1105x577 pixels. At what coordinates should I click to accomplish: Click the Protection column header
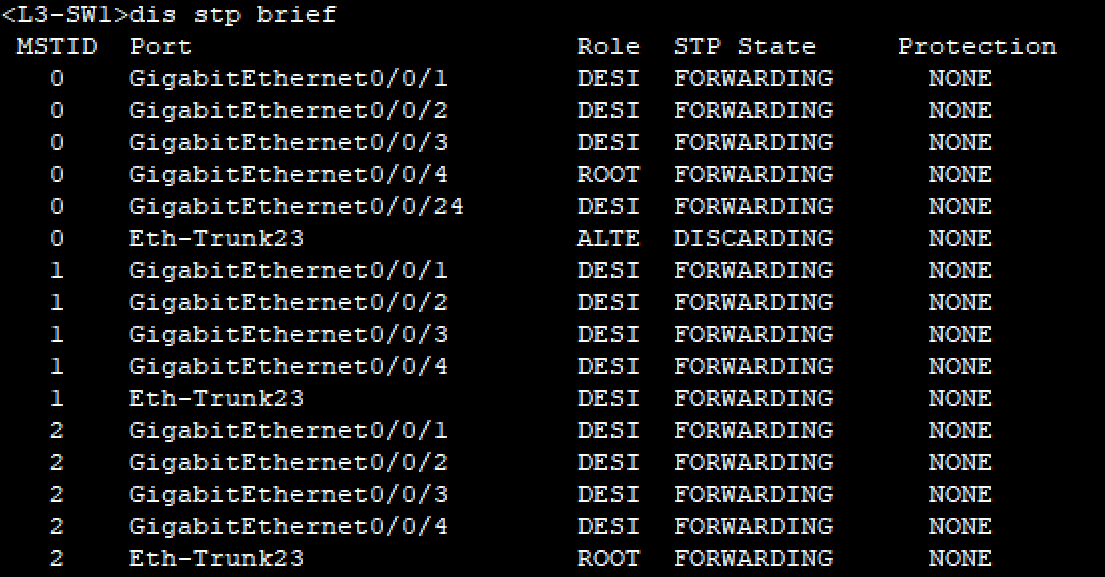click(x=976, y=47)
